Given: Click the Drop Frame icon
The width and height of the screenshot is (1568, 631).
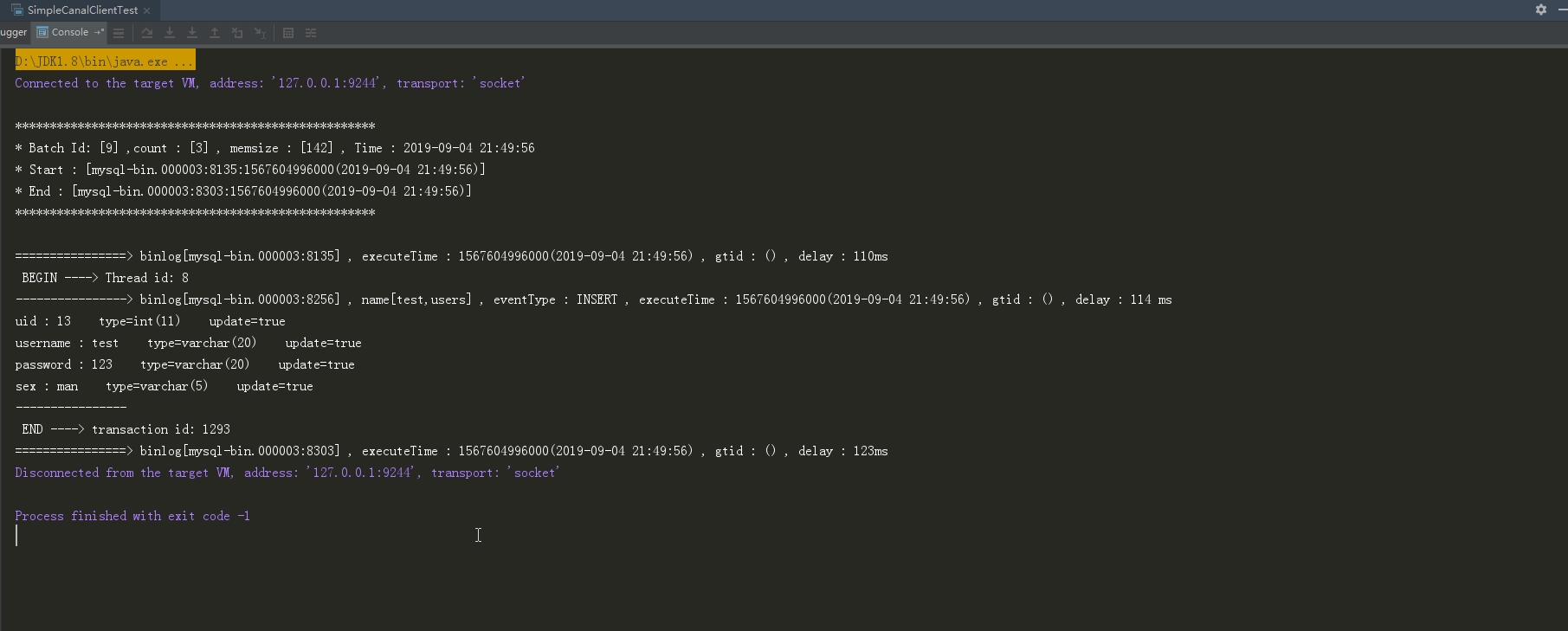Looking at the screenshot, I should 237,33.
